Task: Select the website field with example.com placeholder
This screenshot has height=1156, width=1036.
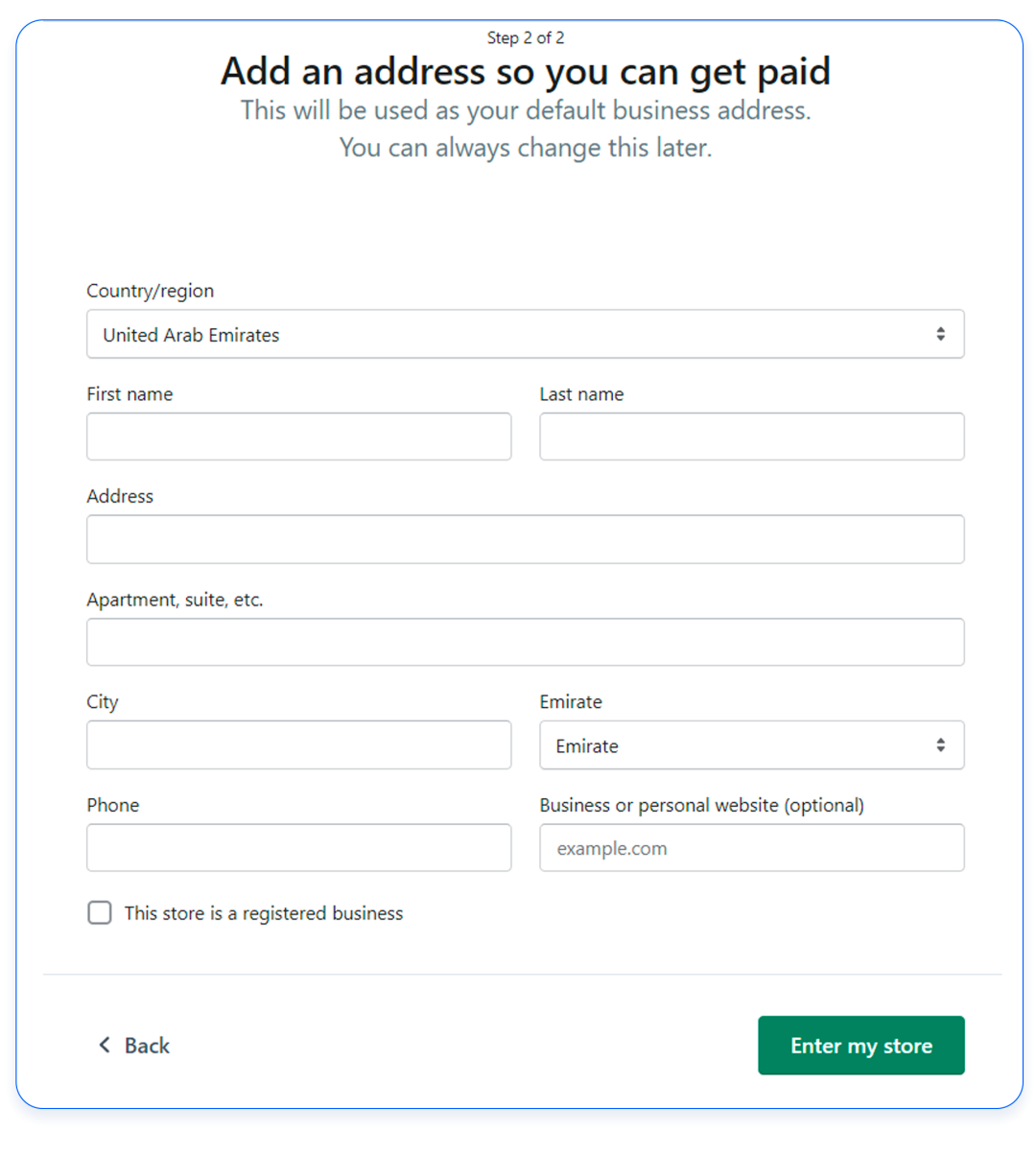Action: point(751,847)
